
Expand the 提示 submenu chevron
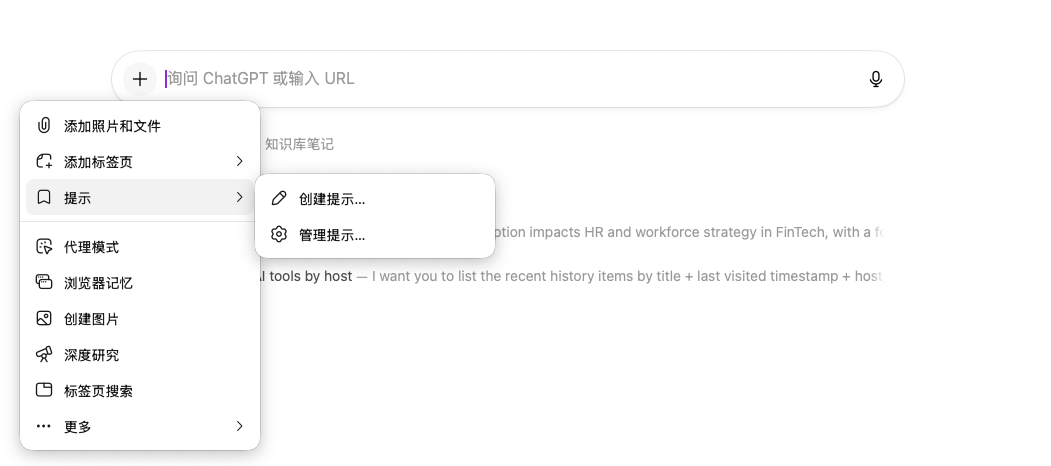[239, 198]
